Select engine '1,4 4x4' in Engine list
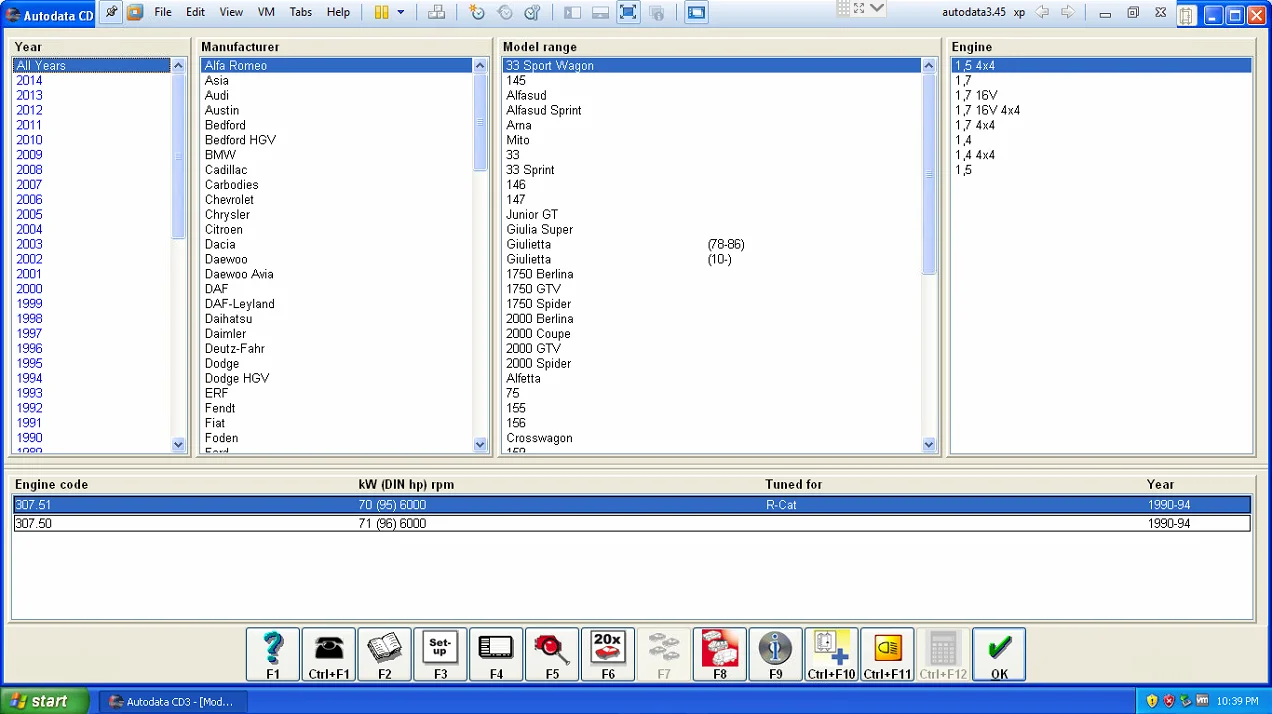 [x=975, y=155]
